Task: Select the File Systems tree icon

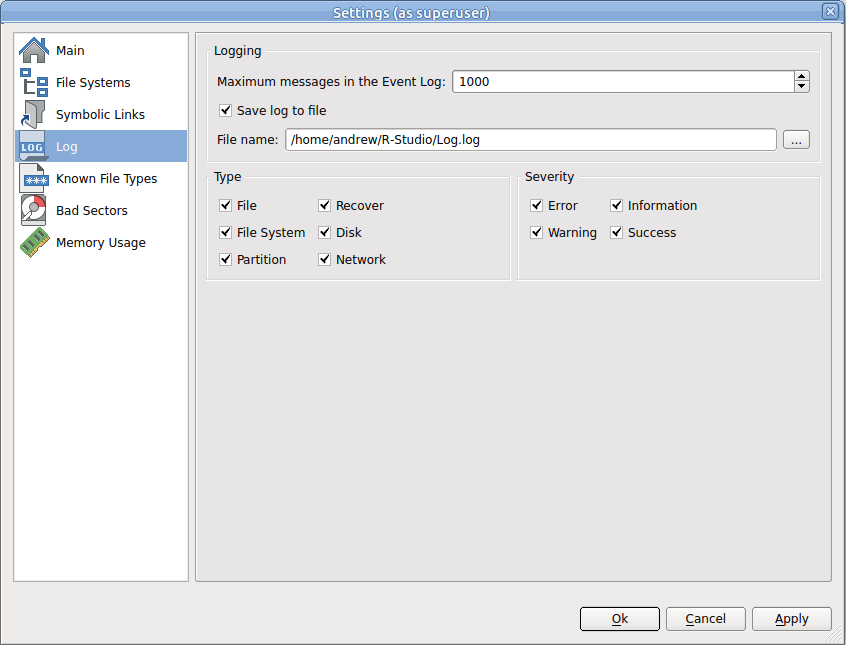Action: pos(33,83)
